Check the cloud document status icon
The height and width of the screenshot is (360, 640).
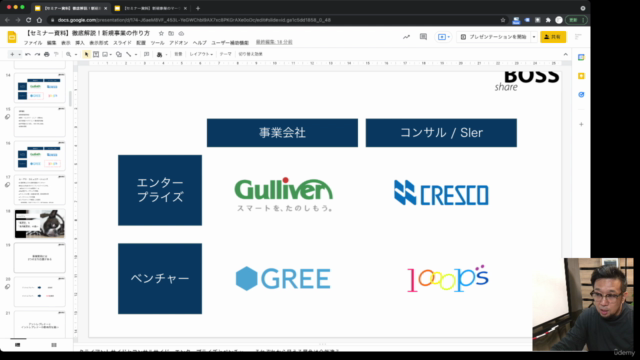click(x=181, y=33)
